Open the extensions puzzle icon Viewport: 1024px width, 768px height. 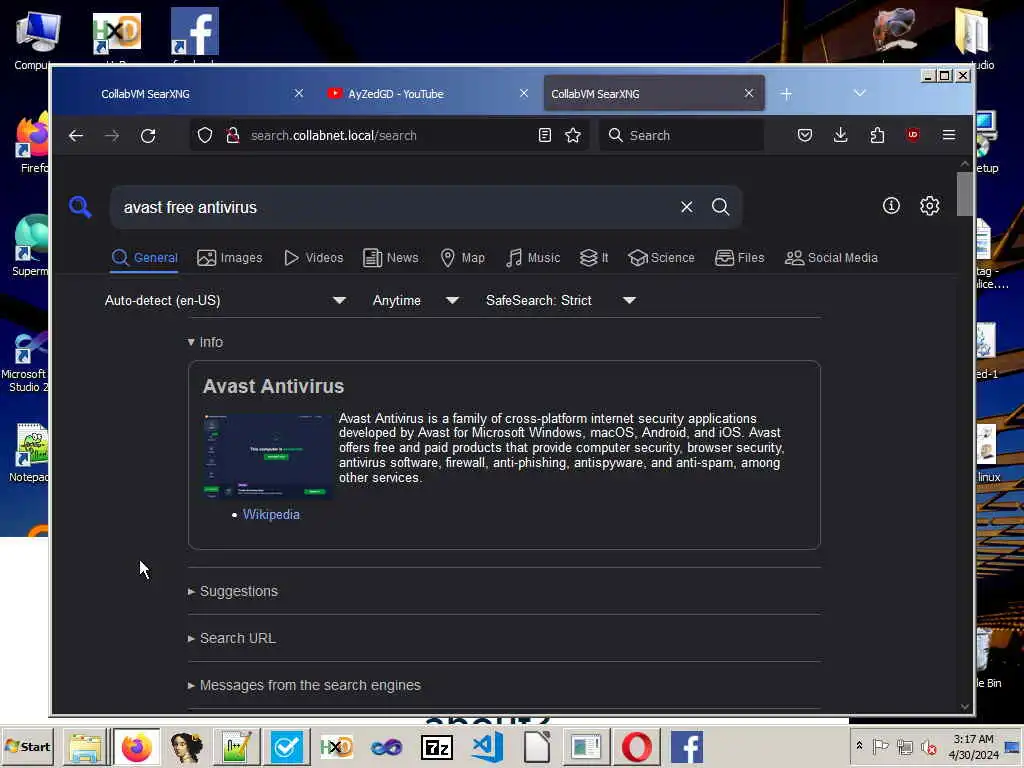pyautogui.click(x=877, y=135)
